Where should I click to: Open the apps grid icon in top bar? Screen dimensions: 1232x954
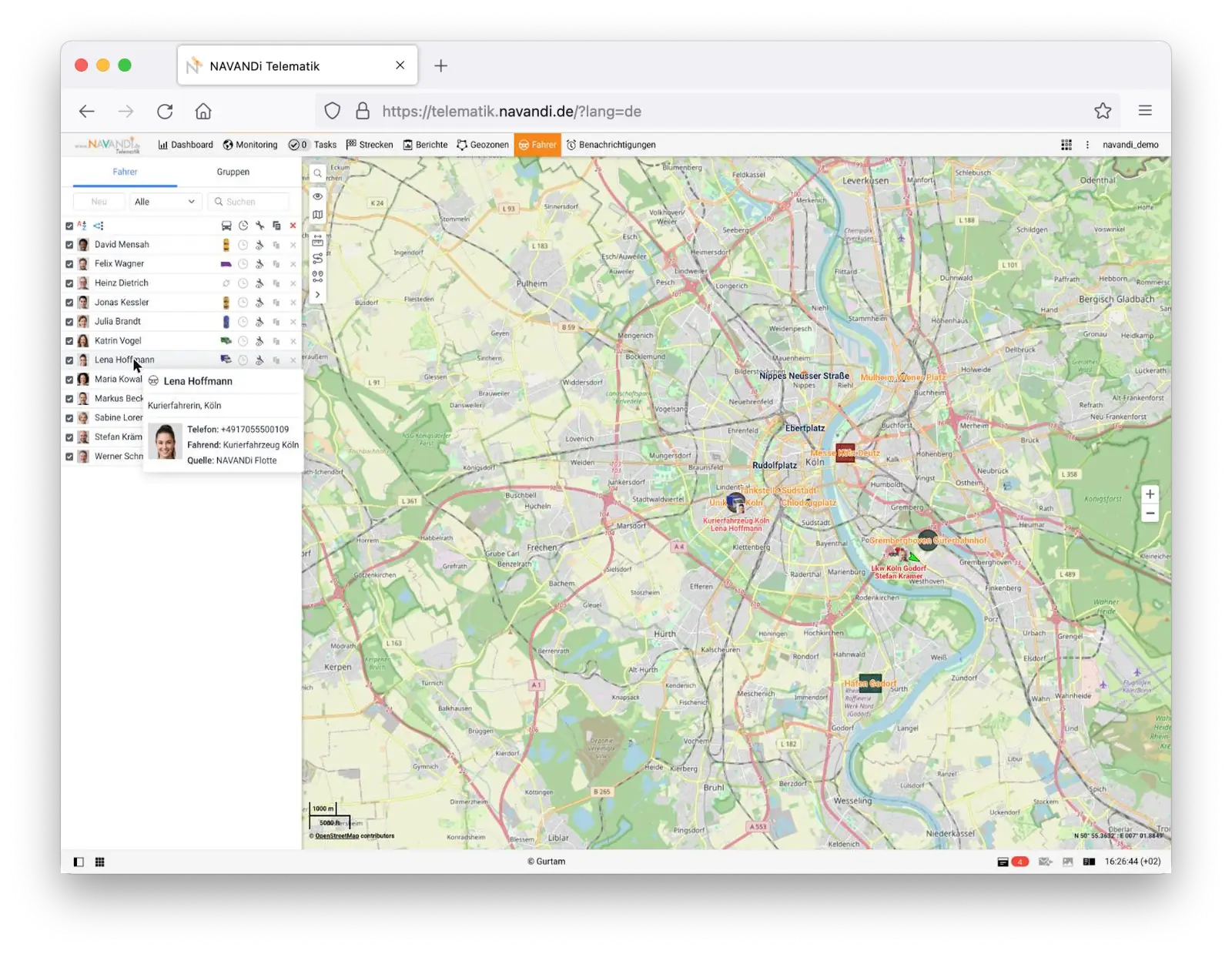click(1066, 145)
